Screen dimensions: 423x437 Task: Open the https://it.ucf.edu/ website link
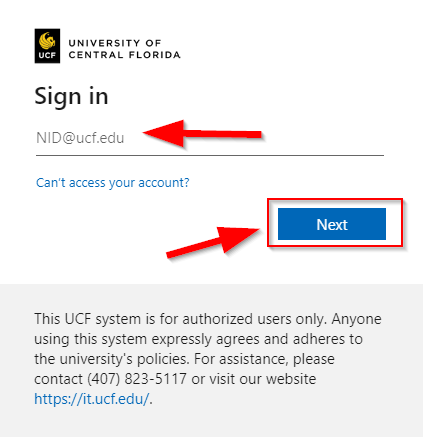[92, 399]
